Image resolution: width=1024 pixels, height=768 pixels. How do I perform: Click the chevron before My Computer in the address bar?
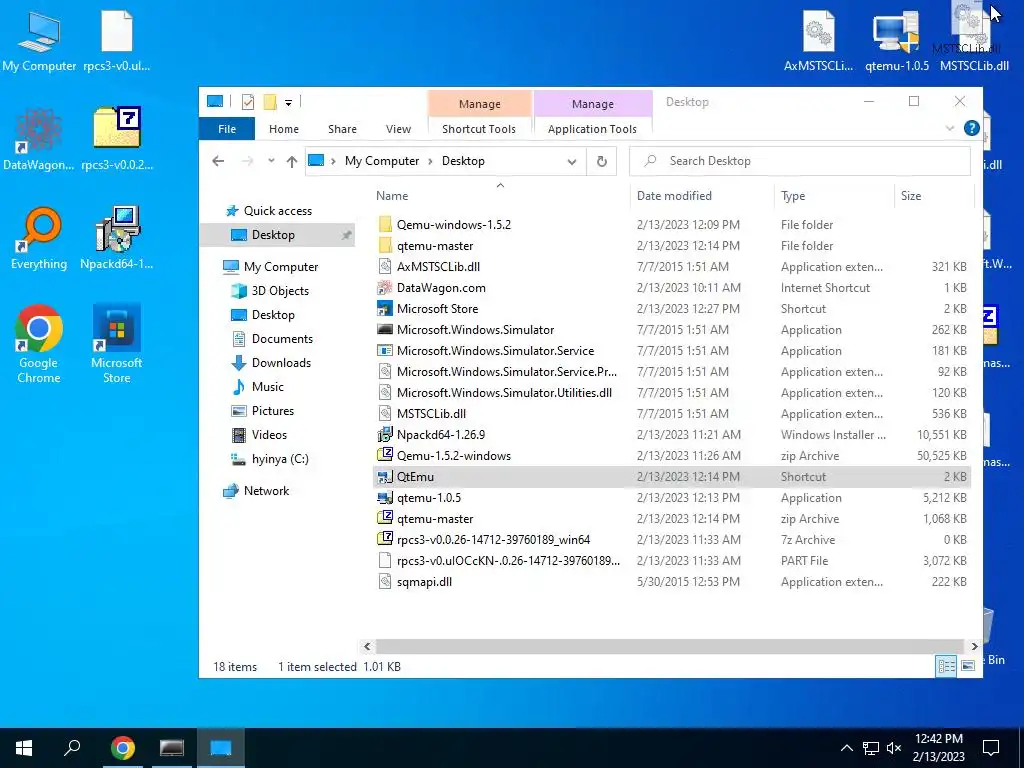334,161
